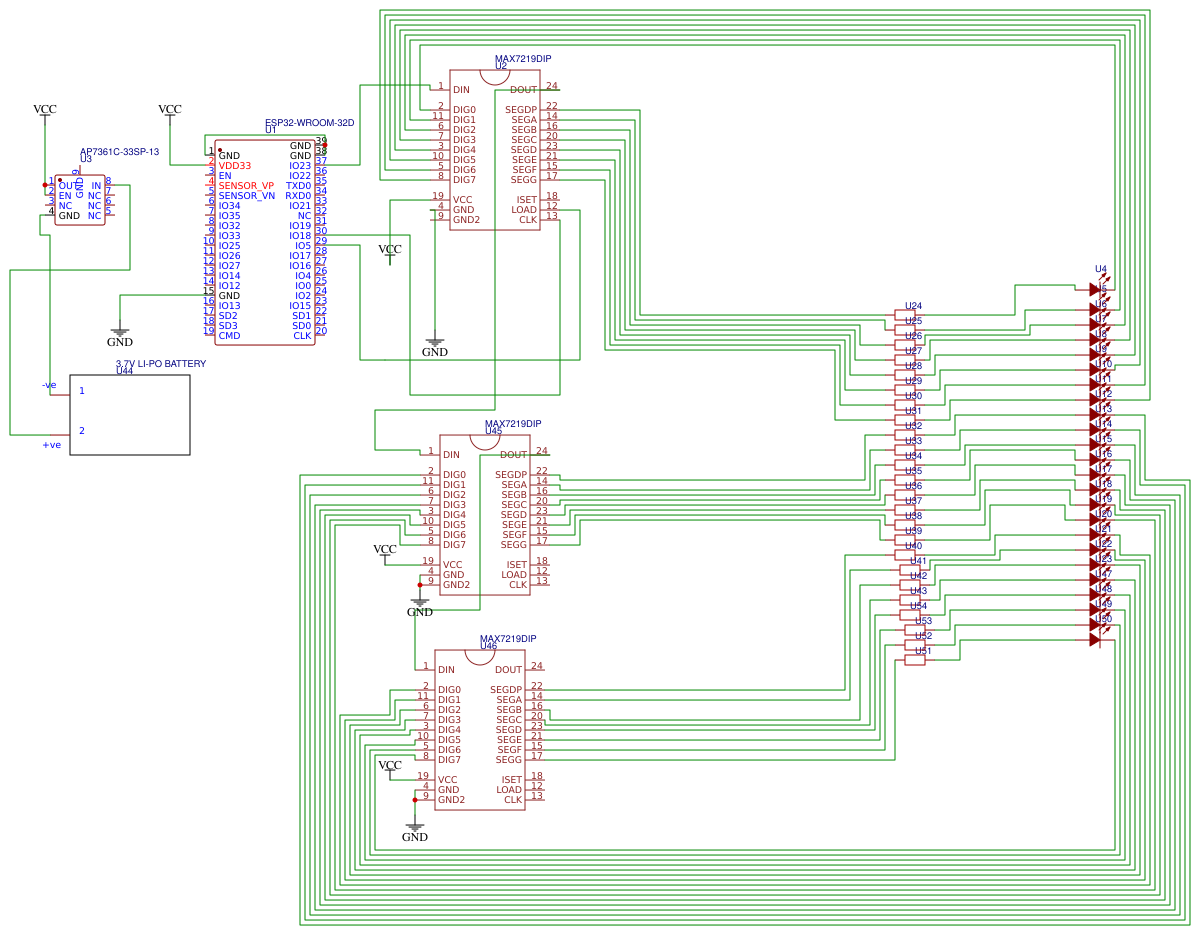Screen dimensions: 1200x935
Task: Click the U24 resistor reference label
Action: (914, 306)
